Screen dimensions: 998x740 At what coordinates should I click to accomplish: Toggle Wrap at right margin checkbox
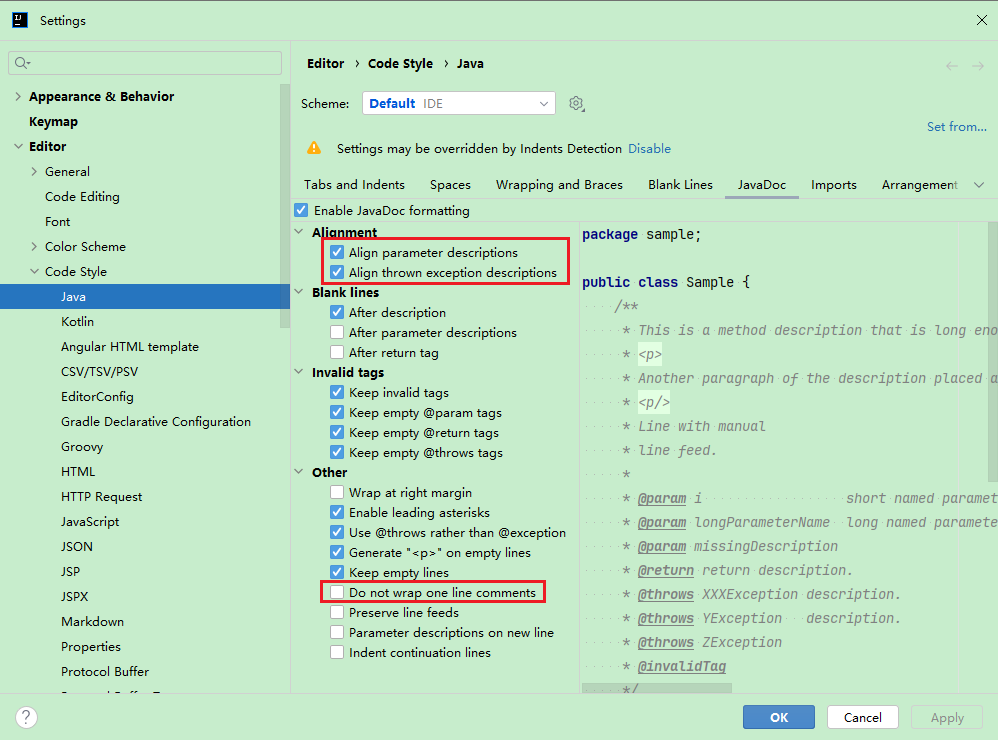click(337, 493)
